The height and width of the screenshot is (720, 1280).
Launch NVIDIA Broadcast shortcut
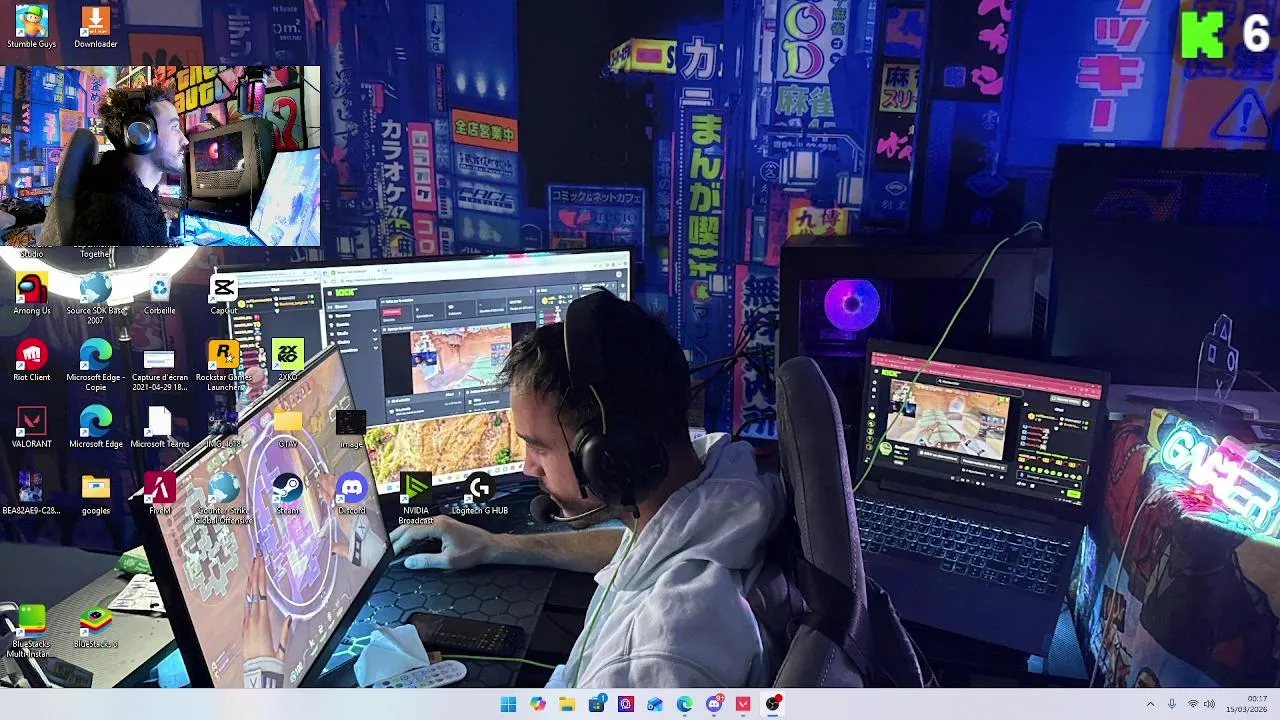pyautogui.click(x=416, y=498)
